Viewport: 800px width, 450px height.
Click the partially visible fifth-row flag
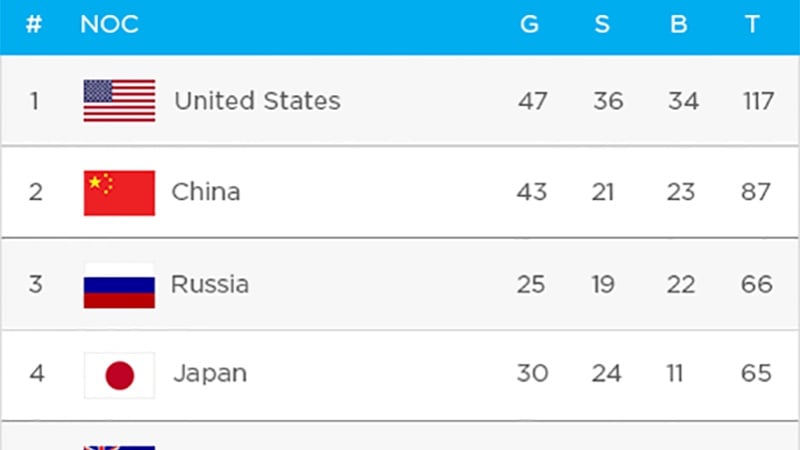119,446
